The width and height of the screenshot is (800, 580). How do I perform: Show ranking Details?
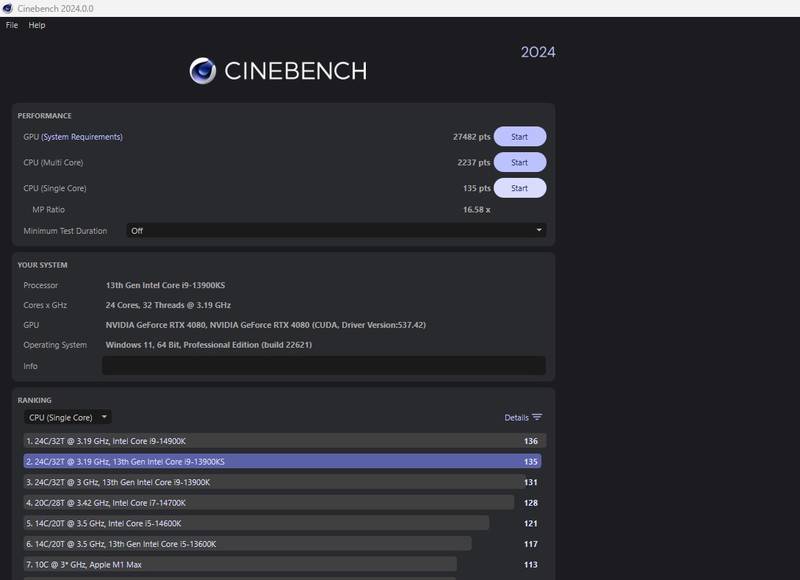click(x=516, y=418)
